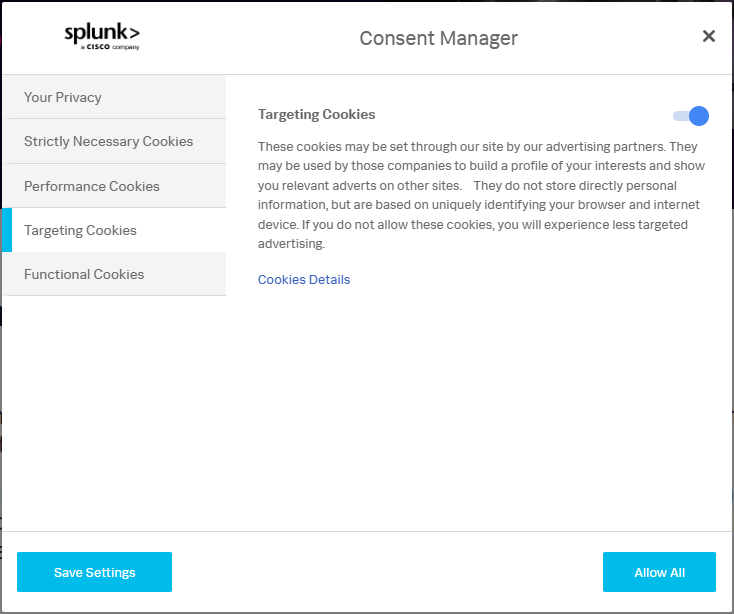This screenshot has width=734, height=614.
Task: Click the blue knob of the toggle
Action: click(x=699, y=116)
